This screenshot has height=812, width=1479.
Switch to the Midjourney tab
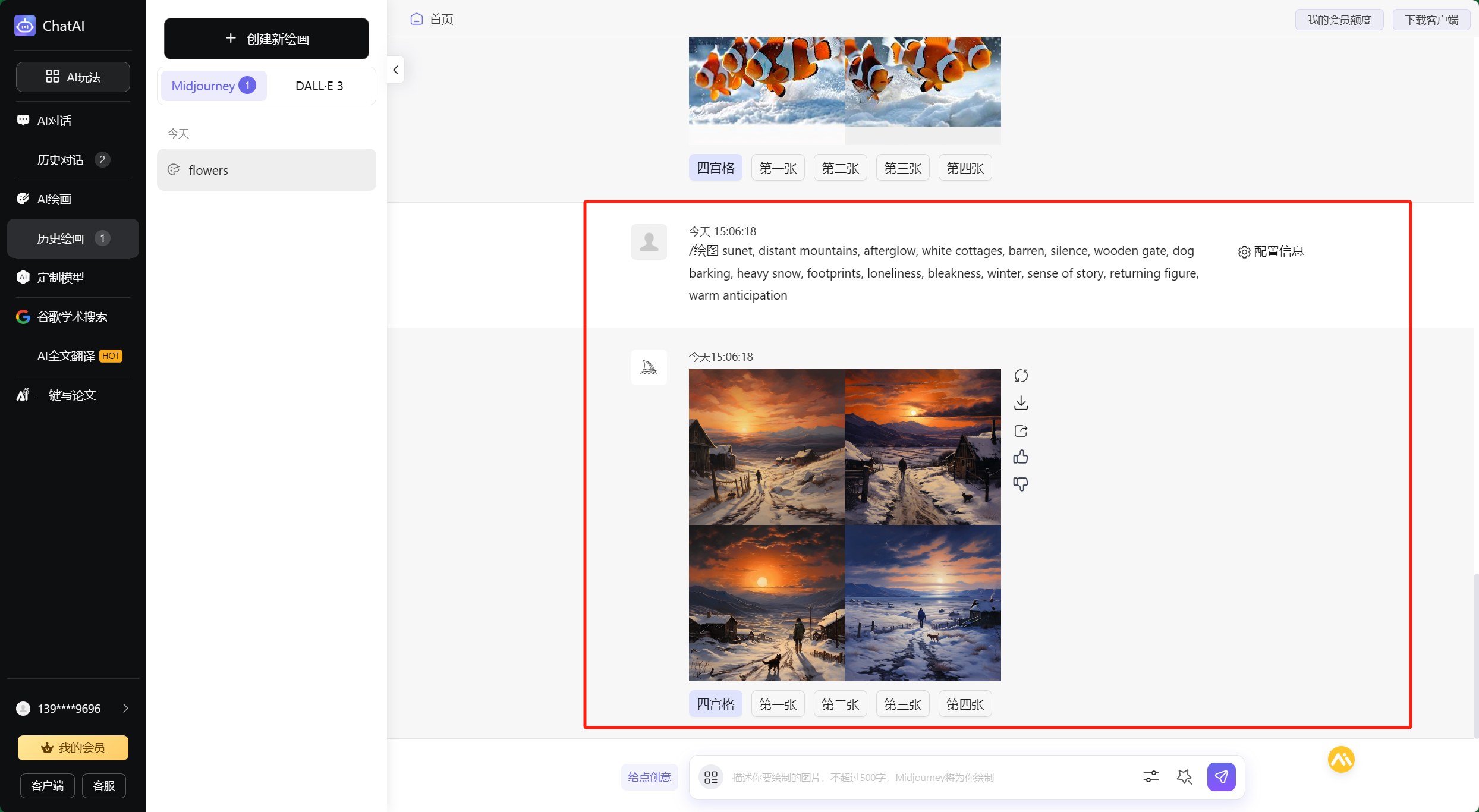pyautogui.click(x=213, y=86)
